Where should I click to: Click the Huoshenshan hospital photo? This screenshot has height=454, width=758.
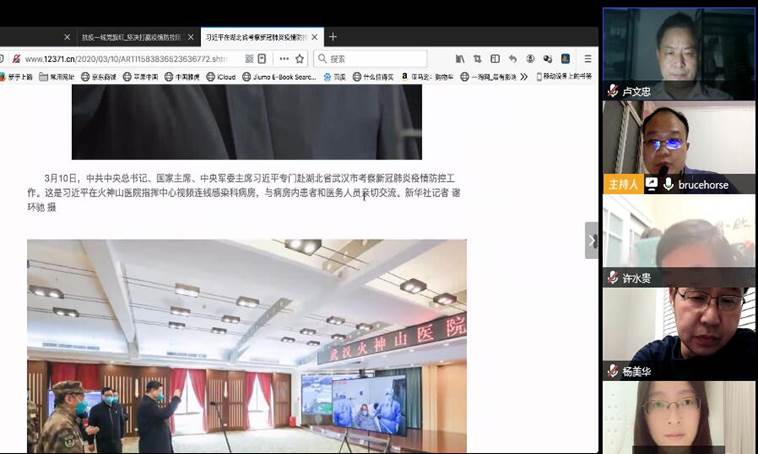[x=246, y=345]
